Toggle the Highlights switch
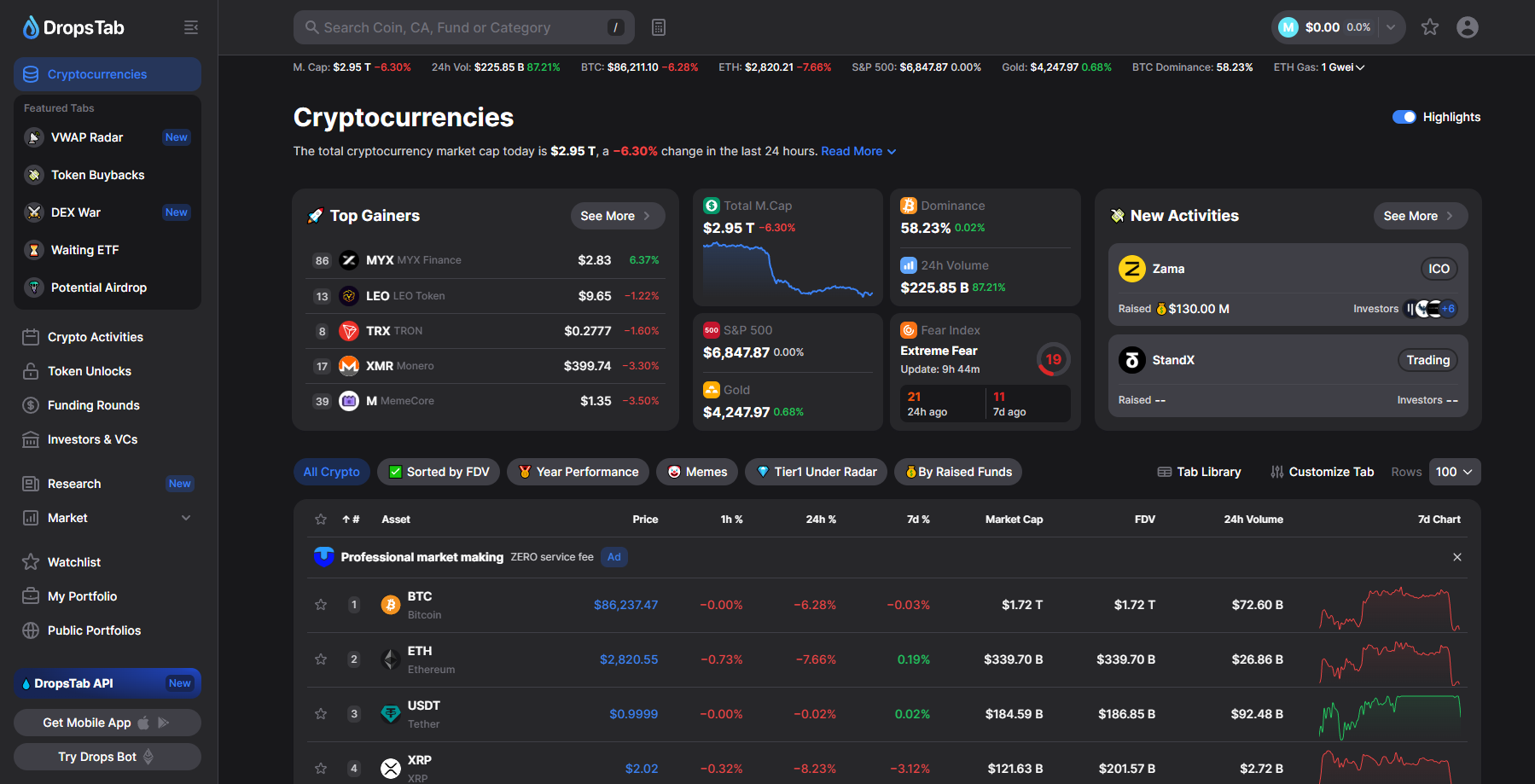 (1404, 117)
